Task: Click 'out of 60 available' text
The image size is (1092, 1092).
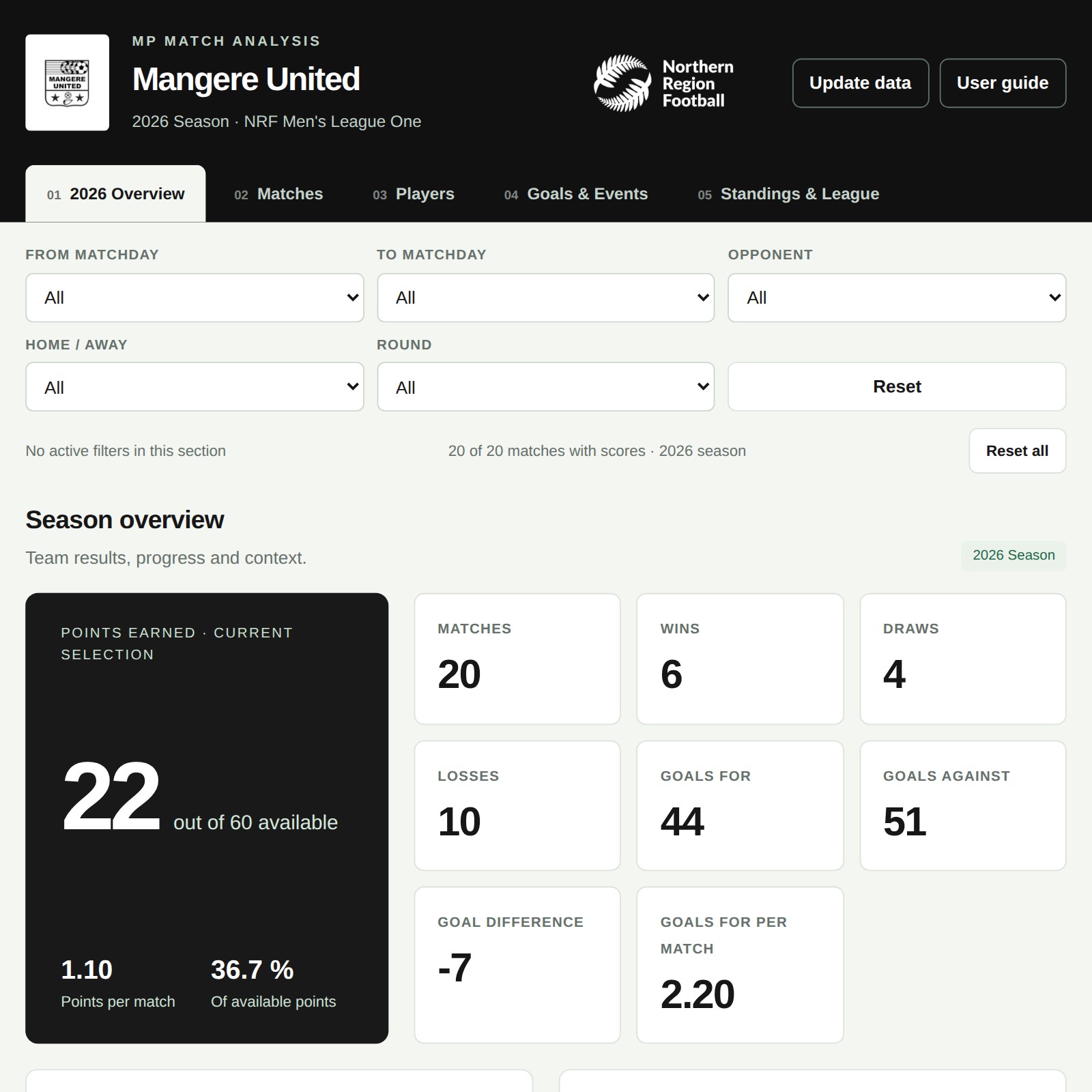Action: (255, 822)
